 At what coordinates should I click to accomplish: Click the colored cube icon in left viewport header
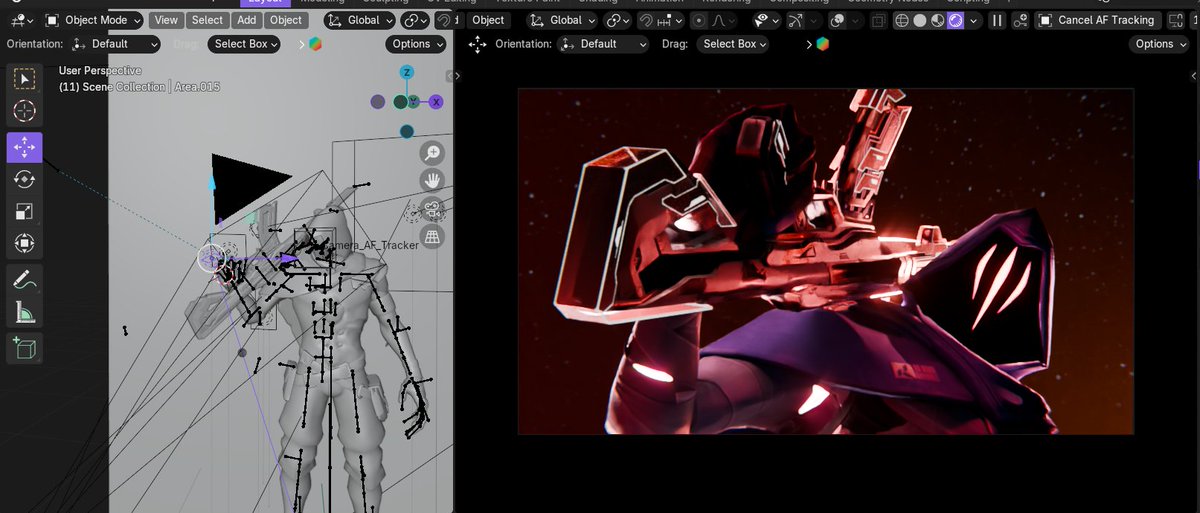coord(315,44)
